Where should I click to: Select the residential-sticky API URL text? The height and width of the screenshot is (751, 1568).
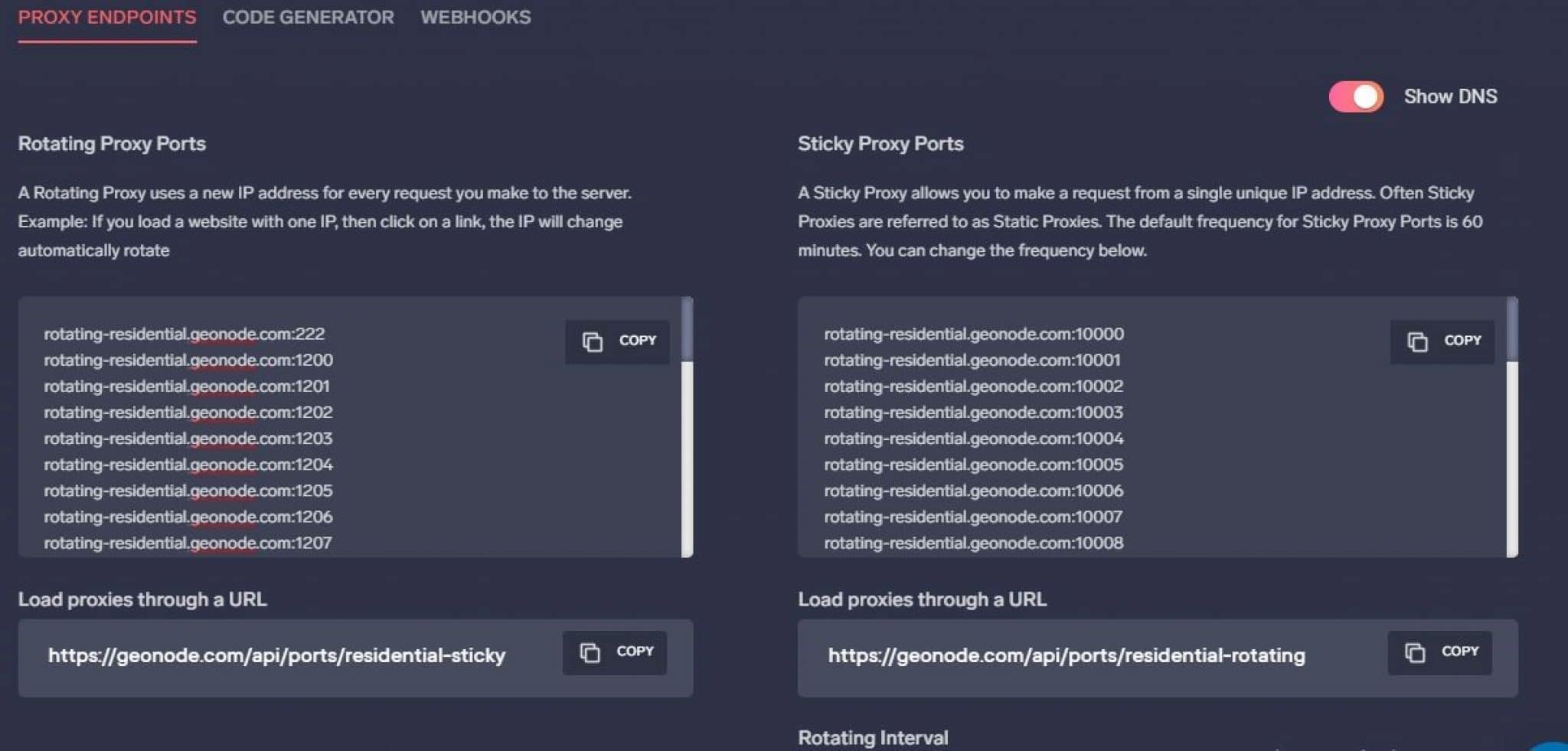coord(276,655)
